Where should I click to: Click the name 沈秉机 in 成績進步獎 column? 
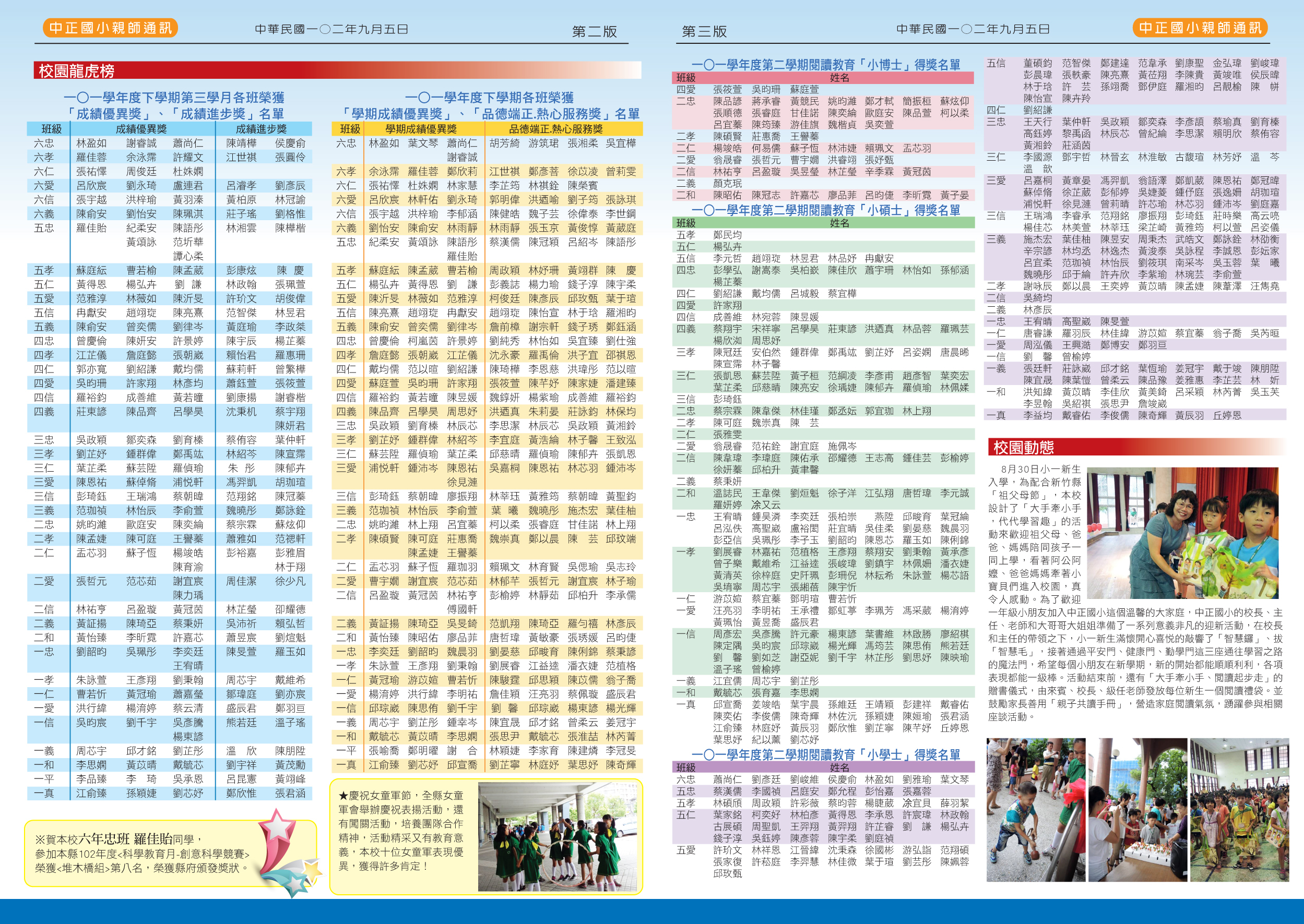tap(241, 412)
